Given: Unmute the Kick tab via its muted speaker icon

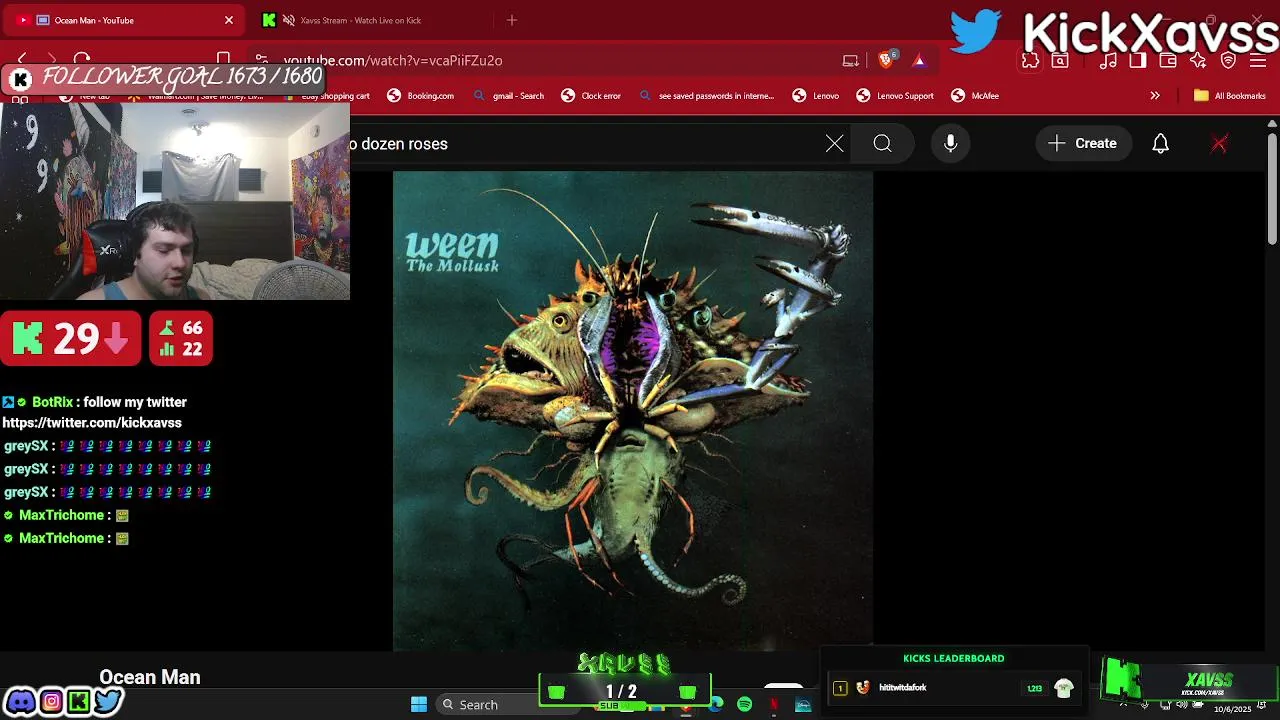Looking at the screenshot, I should [x=289, y=20].
